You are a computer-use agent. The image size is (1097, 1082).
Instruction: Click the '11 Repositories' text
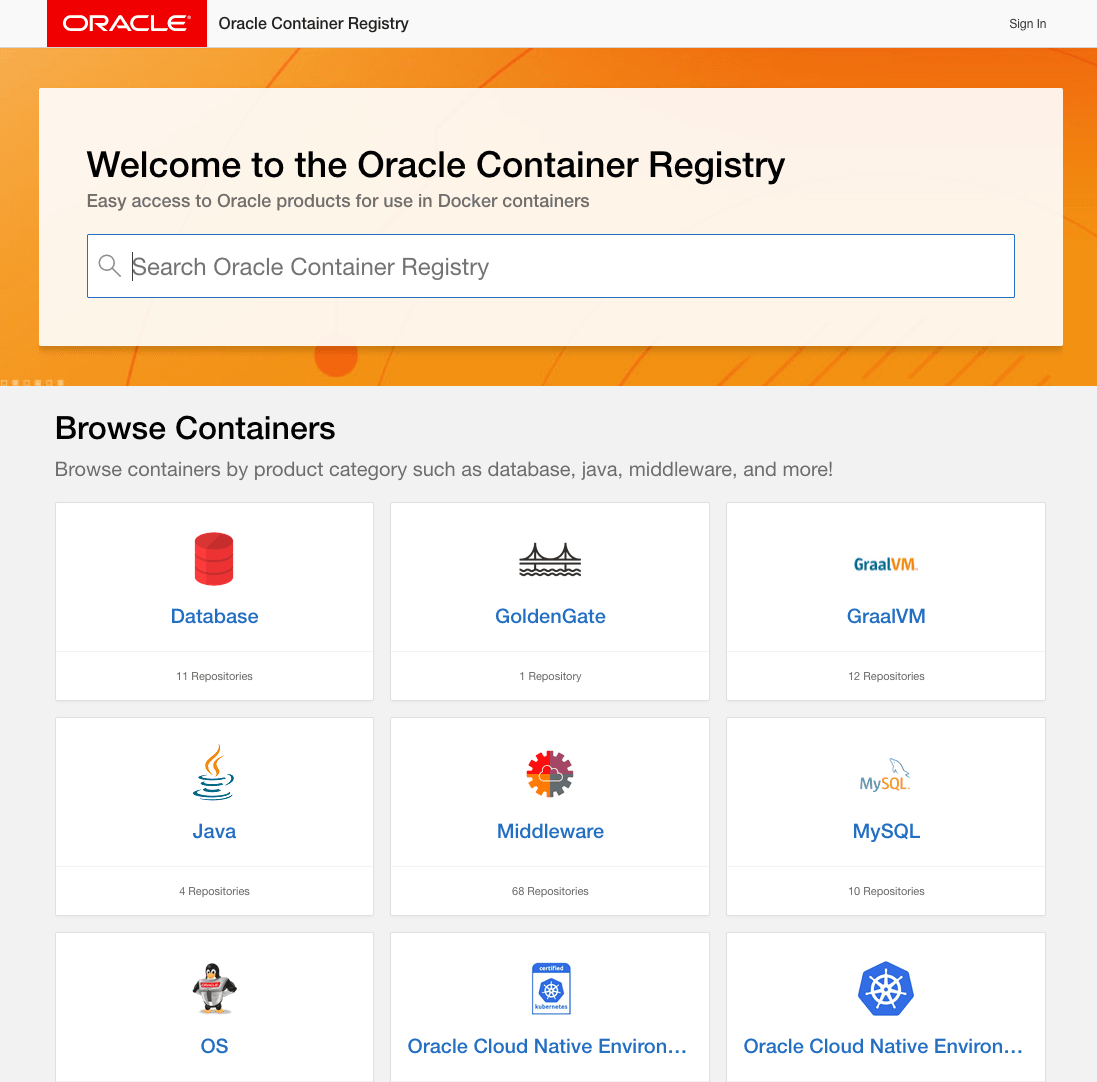click(x=214, y=676)
